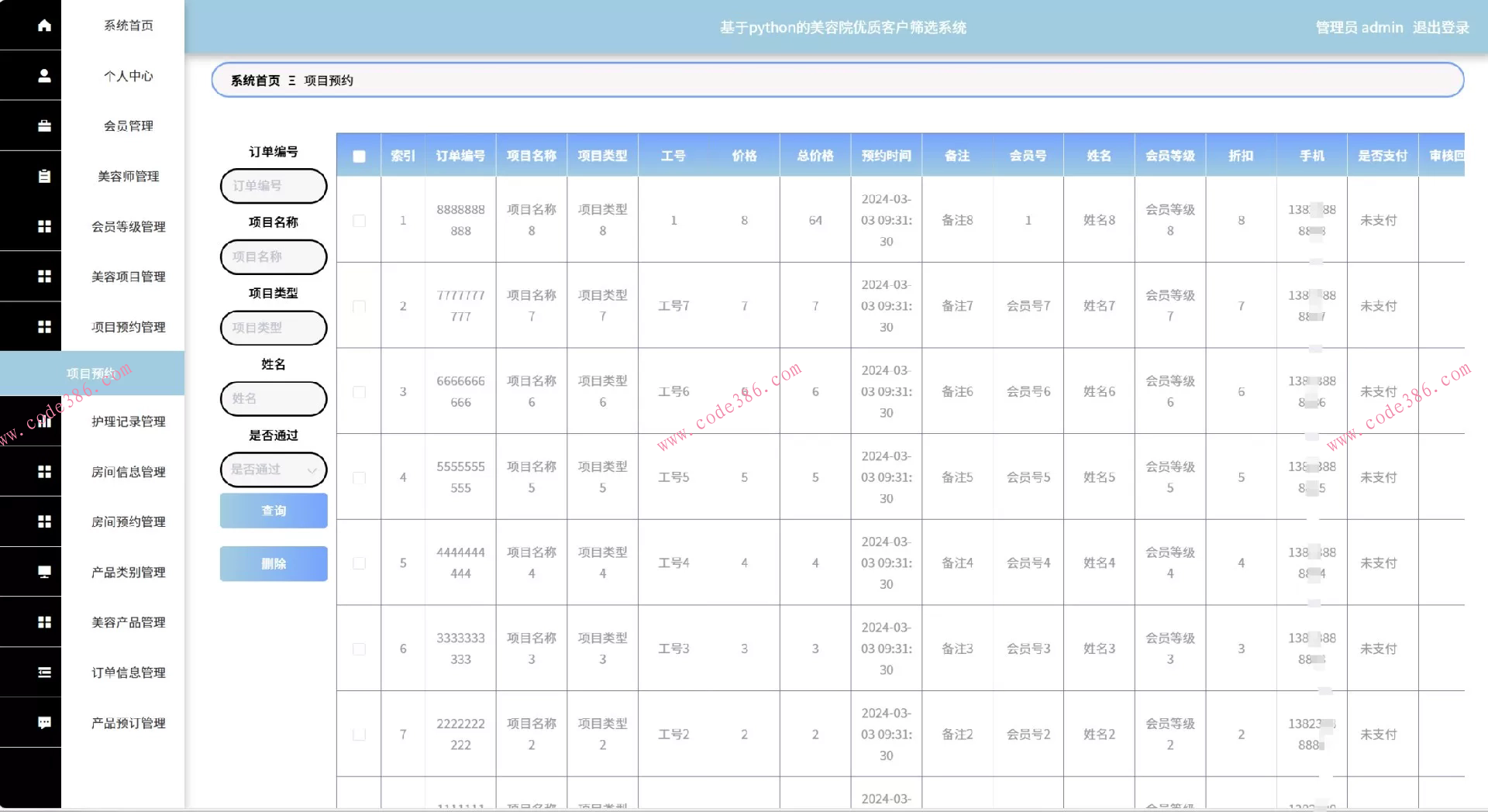Screen dimensions: 1488x812
Task: Click the 订单编号 filter input field
Action: pos(274,186)
